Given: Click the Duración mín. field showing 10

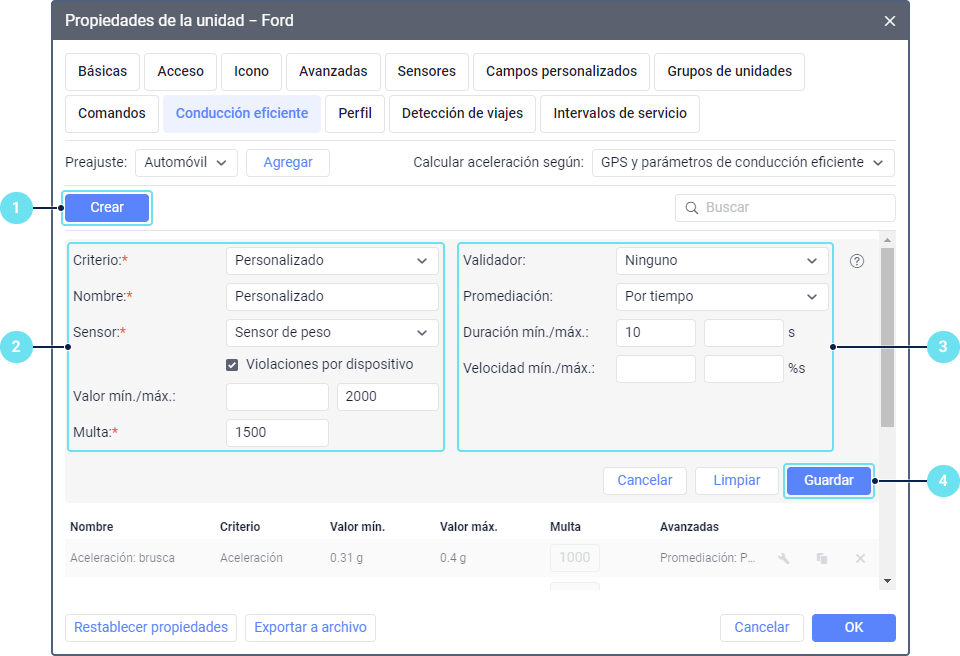Looking at the screenshot, I should coord(656,333).
